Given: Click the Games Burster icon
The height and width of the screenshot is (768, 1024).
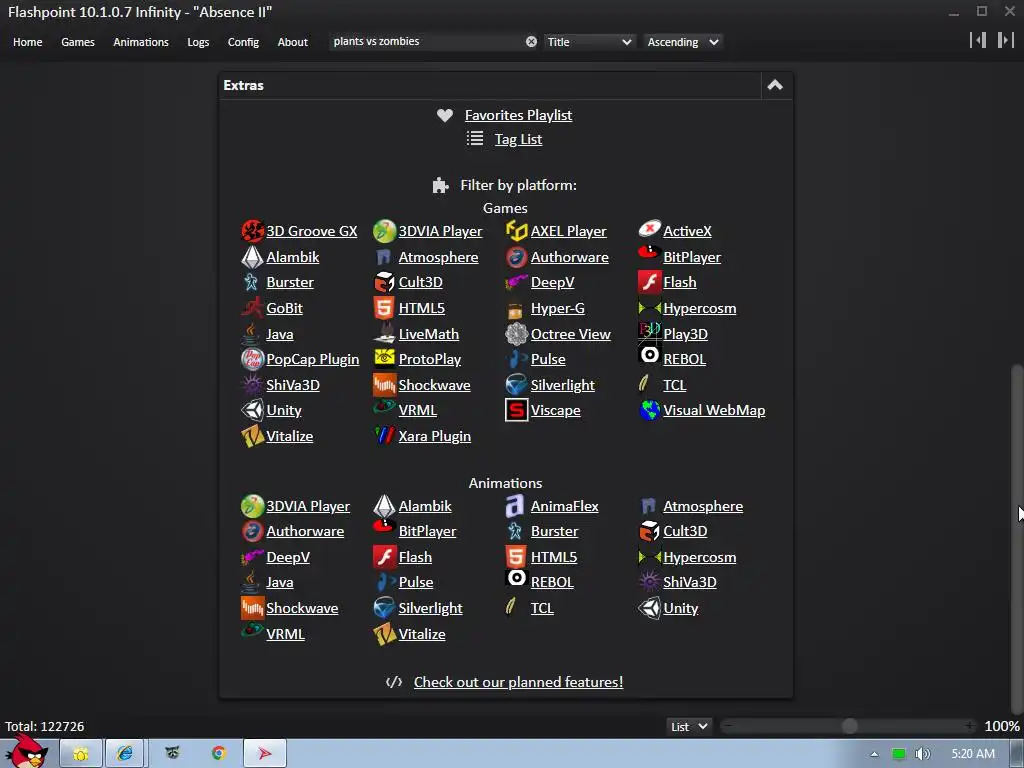Looking at the screenshot, I should pos(252,281).
